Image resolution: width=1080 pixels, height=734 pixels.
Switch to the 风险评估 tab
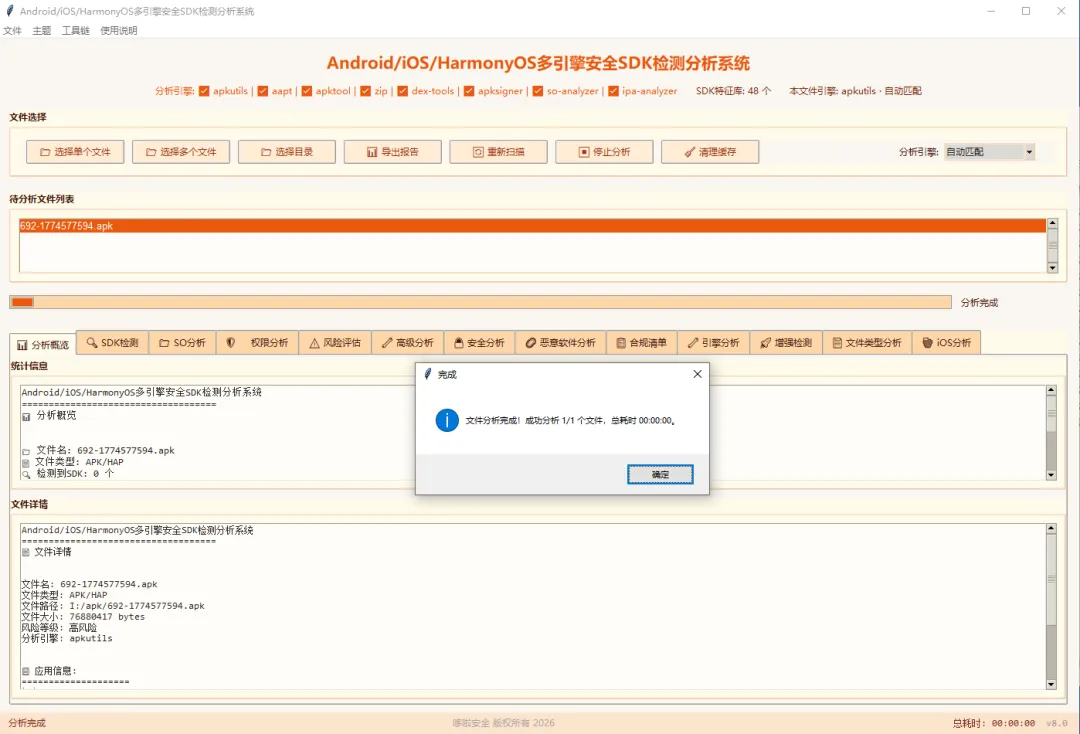(x=335, y=343)
